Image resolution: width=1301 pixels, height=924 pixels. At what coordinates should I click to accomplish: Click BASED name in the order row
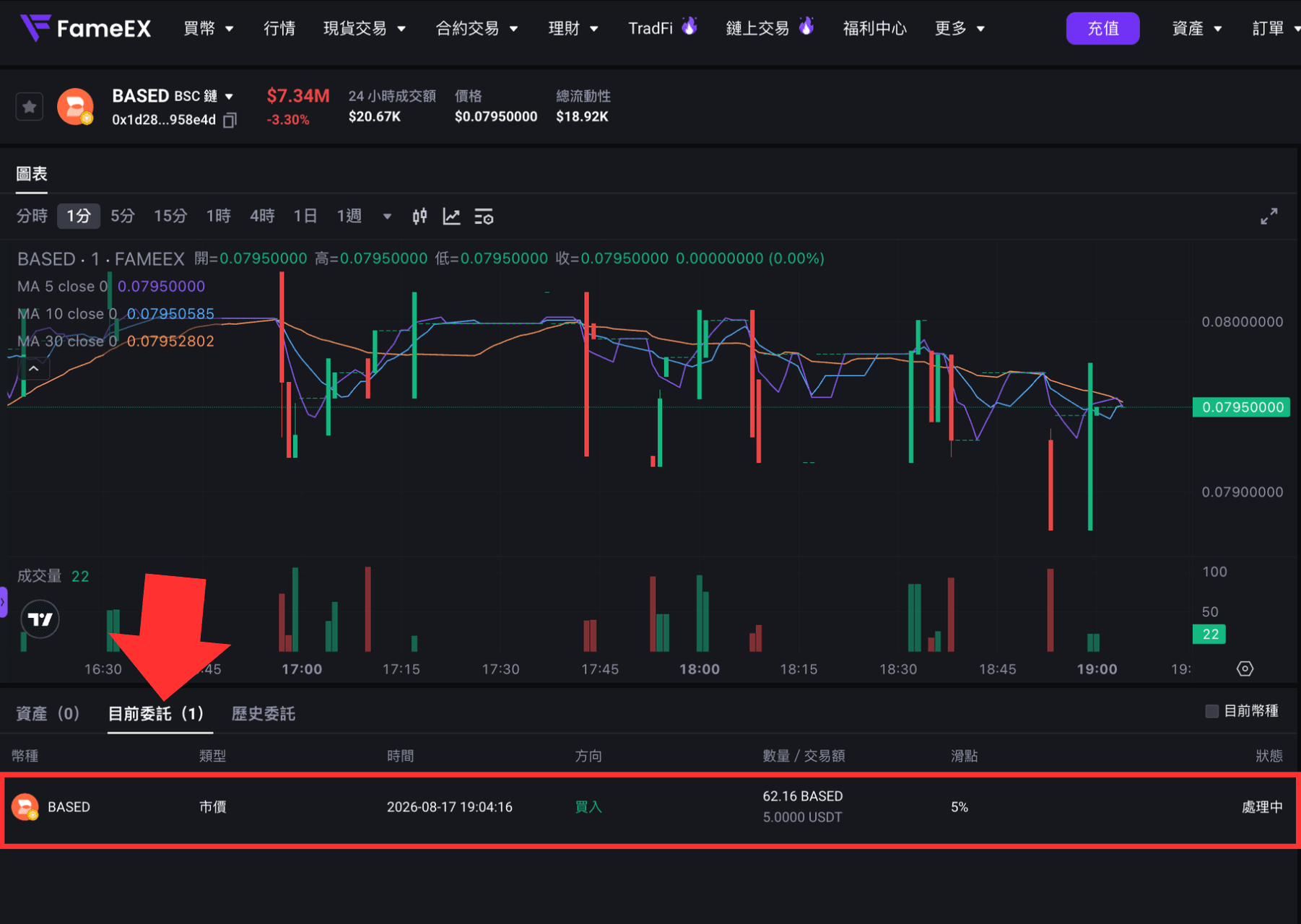pyautogui.click(x=69, y=807)
